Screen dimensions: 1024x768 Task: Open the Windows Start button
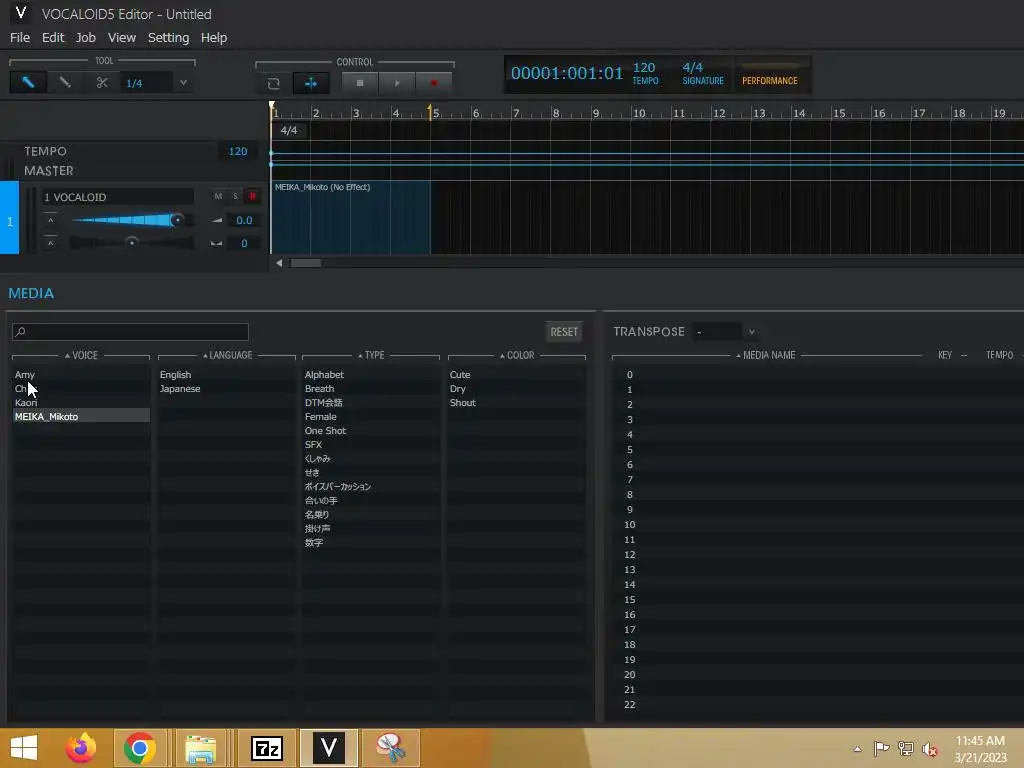[x=24, y=748]
